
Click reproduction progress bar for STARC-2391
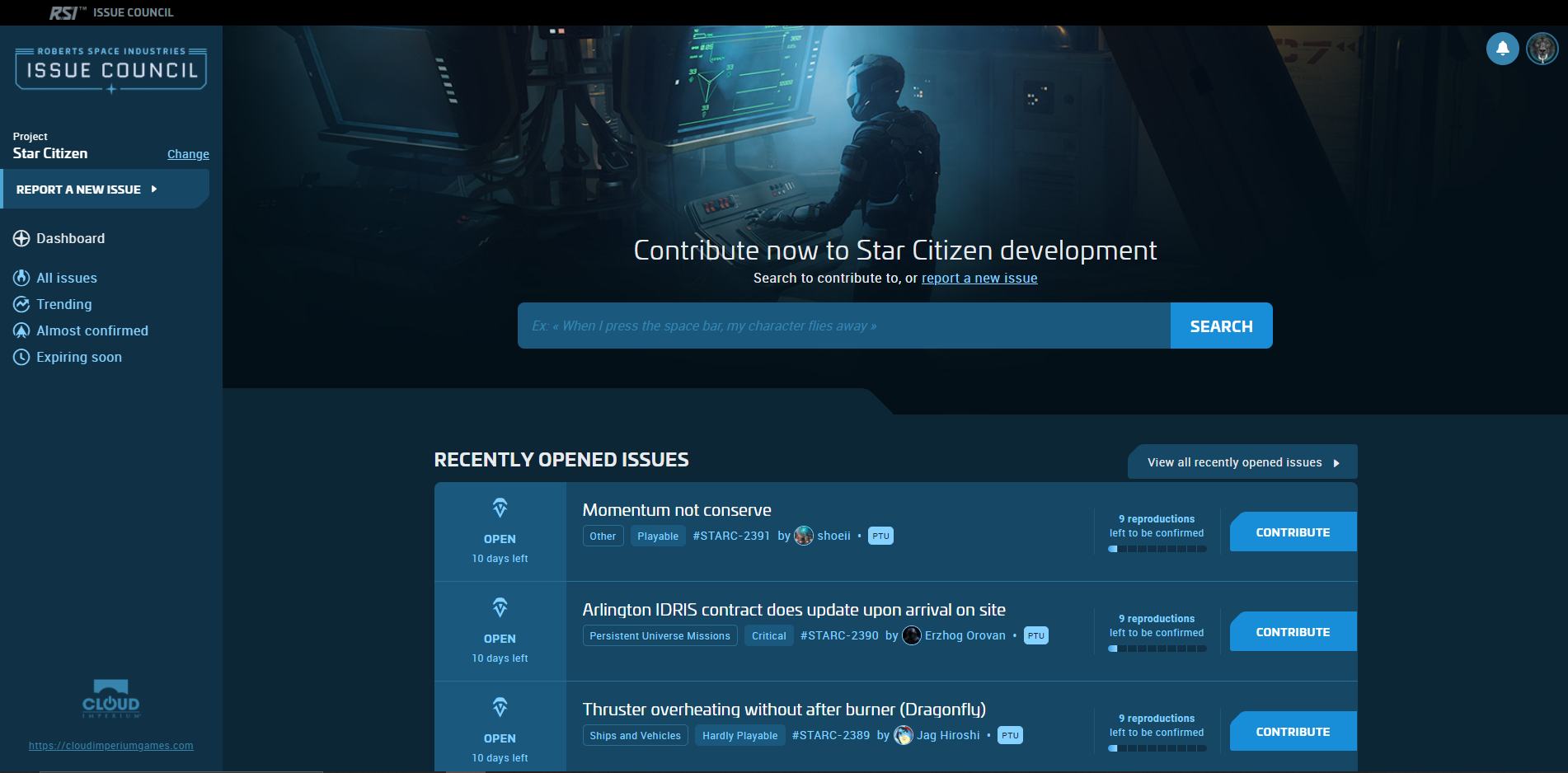[x=1157, y=549]
